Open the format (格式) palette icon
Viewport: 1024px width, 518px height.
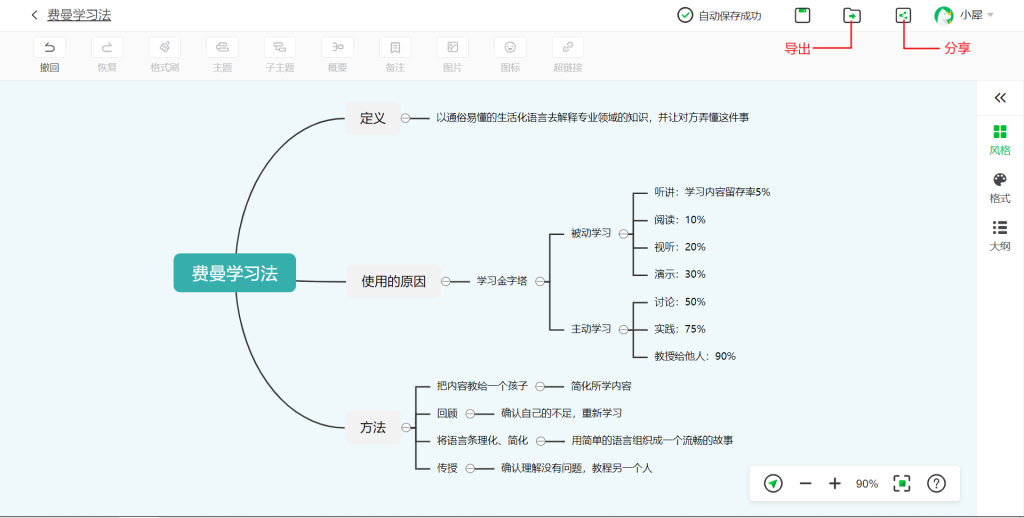1000,180
